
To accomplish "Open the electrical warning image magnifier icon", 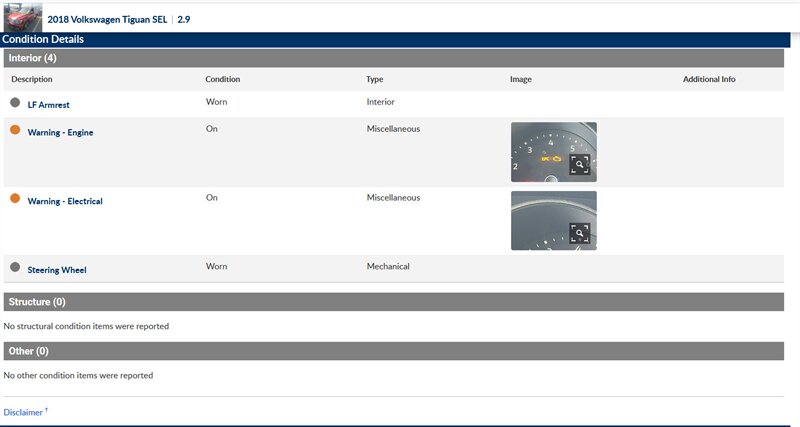I will tap(580, 233).
